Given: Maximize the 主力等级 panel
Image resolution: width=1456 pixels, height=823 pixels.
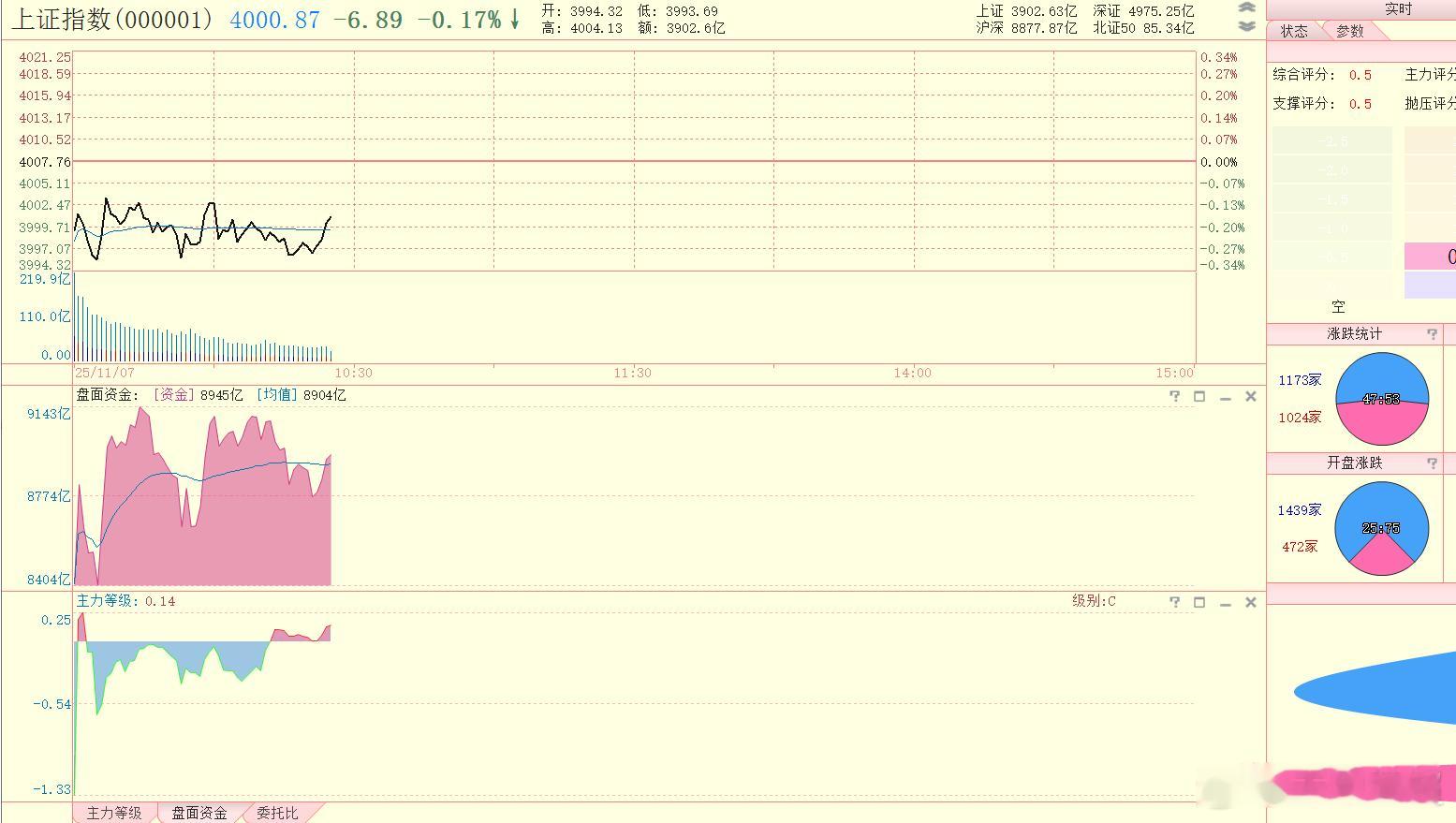Looking at the screenshot, I should [x=1199, y=602].
